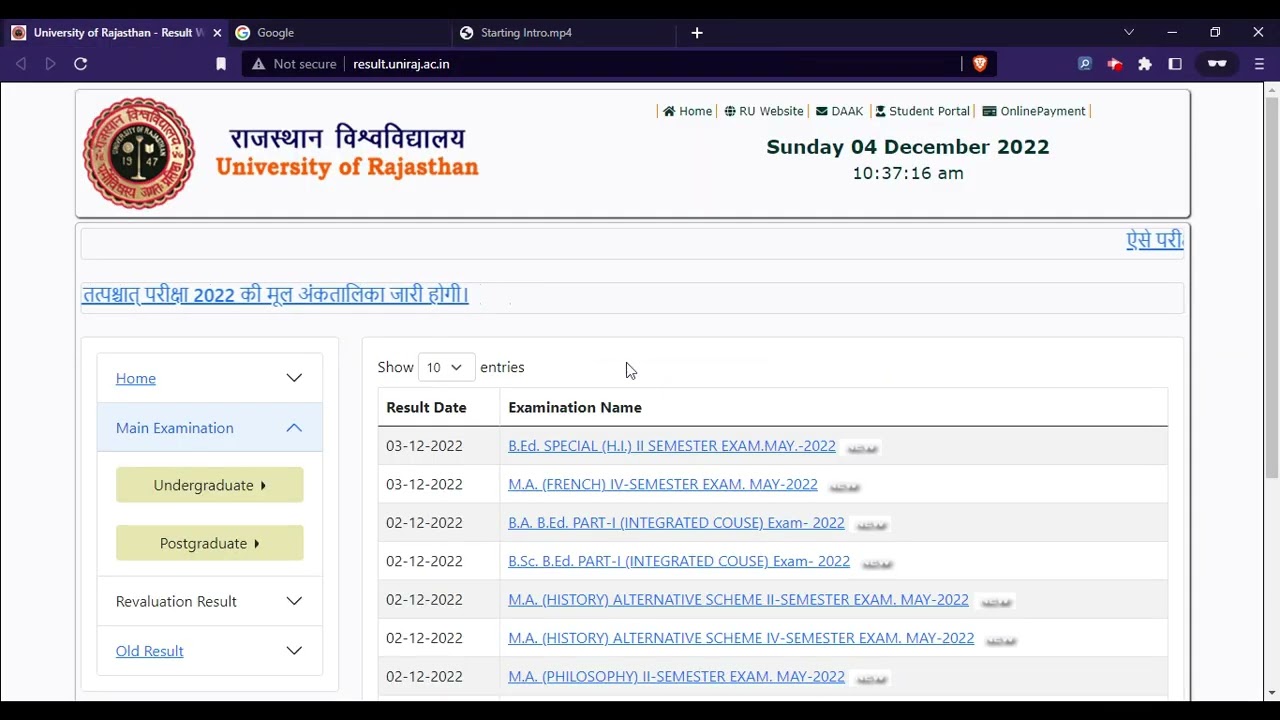Click the Home link in the sidebar
Viewport: 1280px width, 720px height.
click(x=136, y=378)
